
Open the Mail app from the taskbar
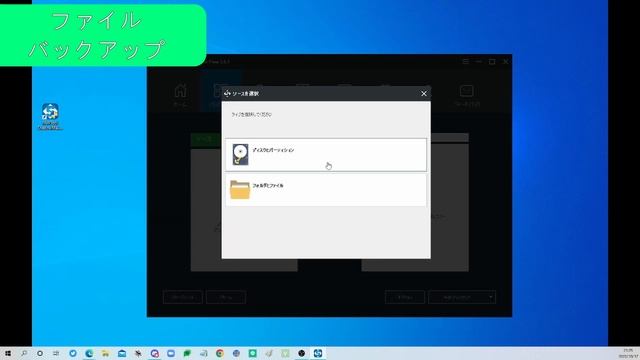click(x=122, y=353)
